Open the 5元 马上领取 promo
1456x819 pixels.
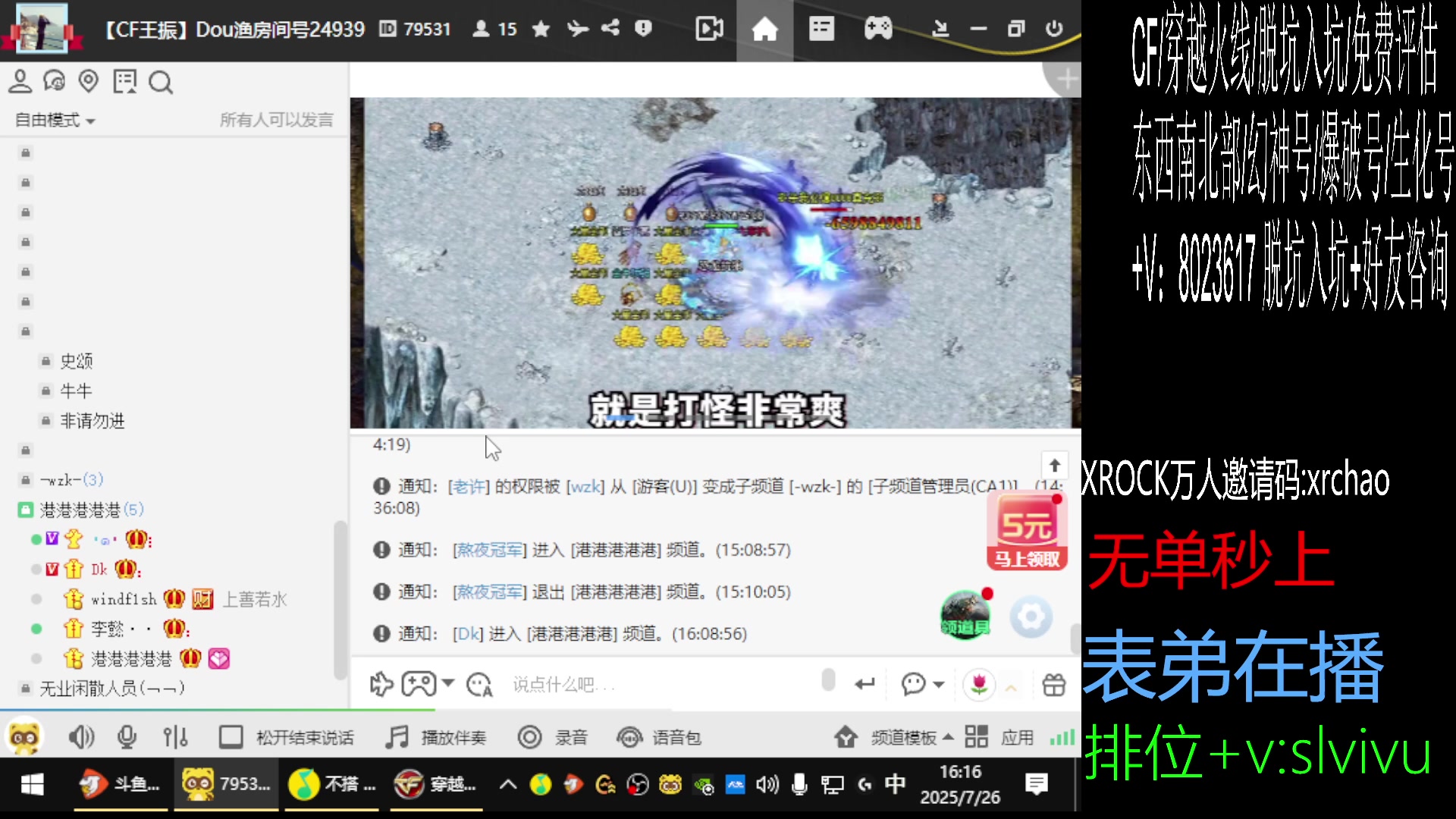[x=1028, y=532]
